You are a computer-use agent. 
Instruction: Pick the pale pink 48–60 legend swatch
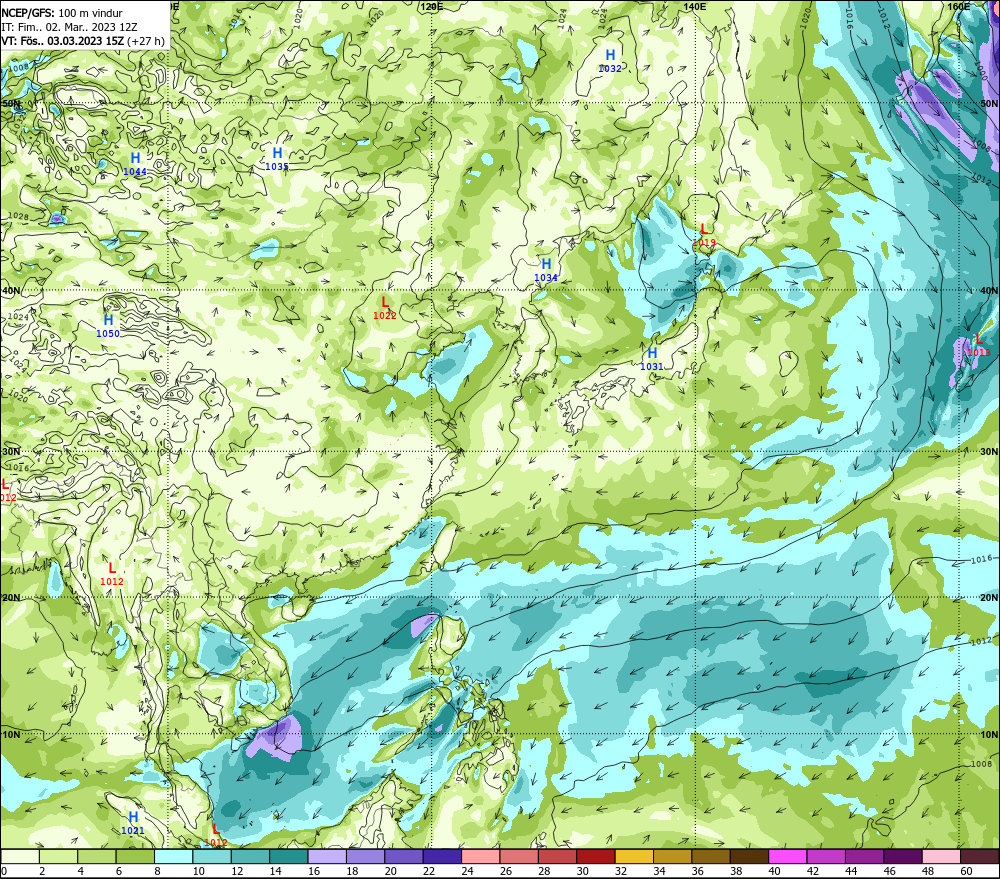coord(941,857)
